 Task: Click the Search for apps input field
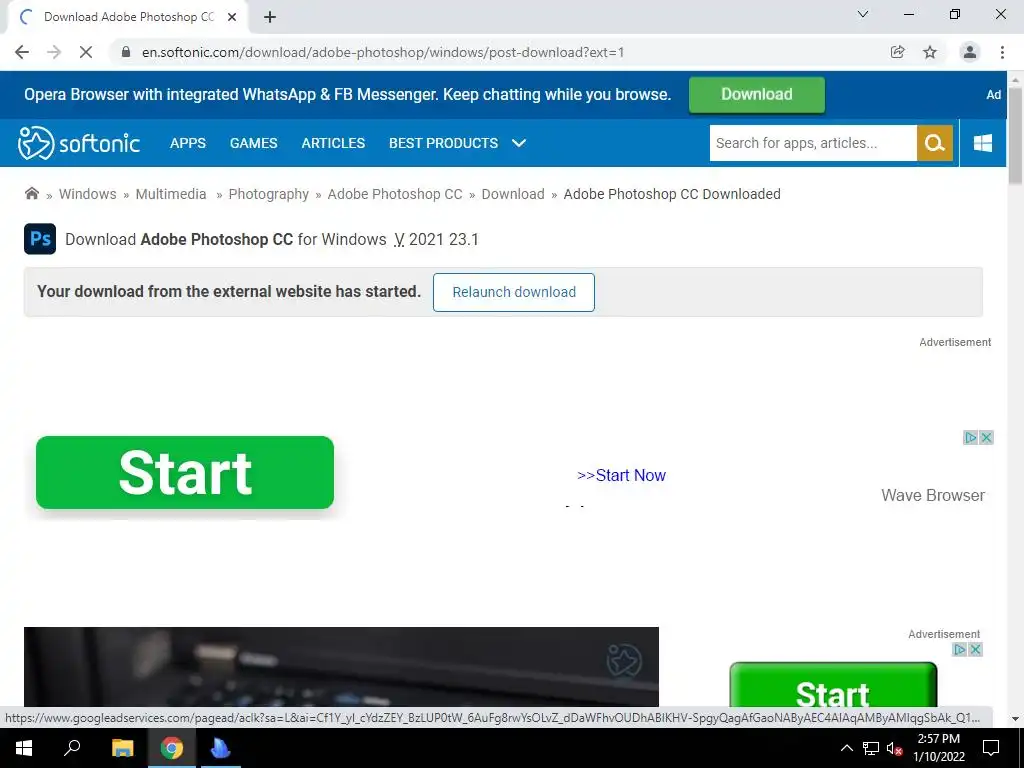coord(812,143)
